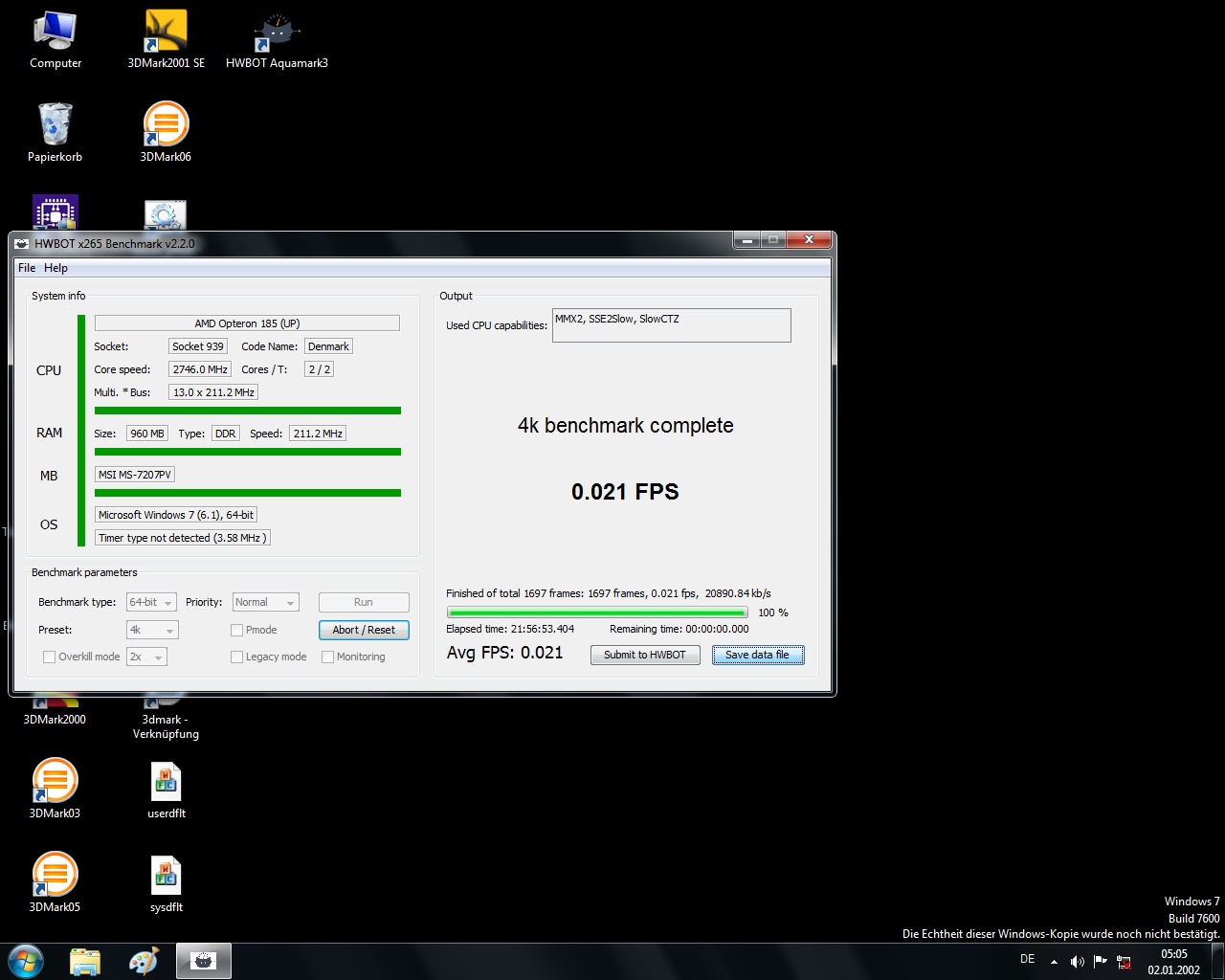
Task: Open the 3DMark2001 SE shortcut
Action: (x=166, y=40)
